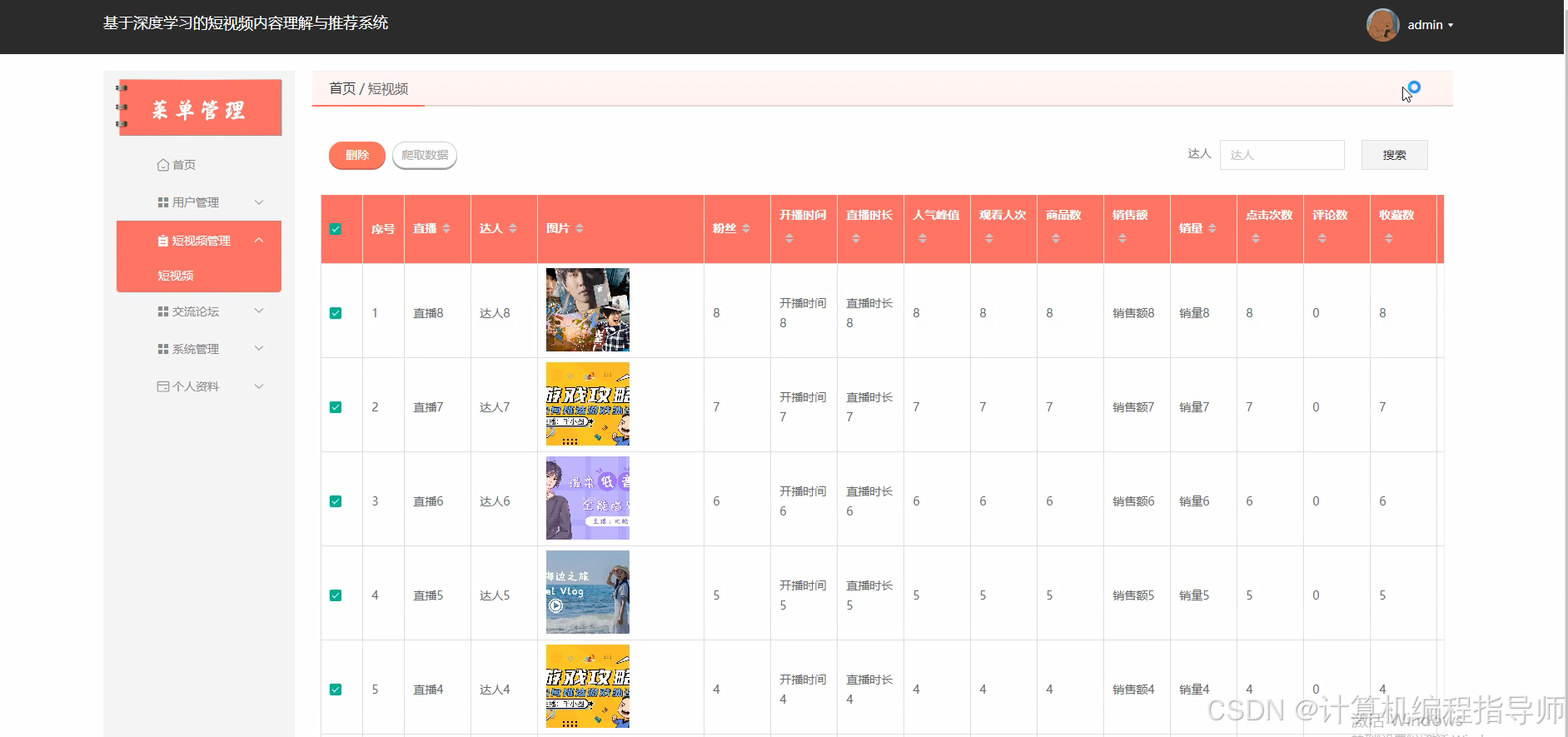
Task: Expand the 个人资料 menu chevron
Action: (259, 386)
